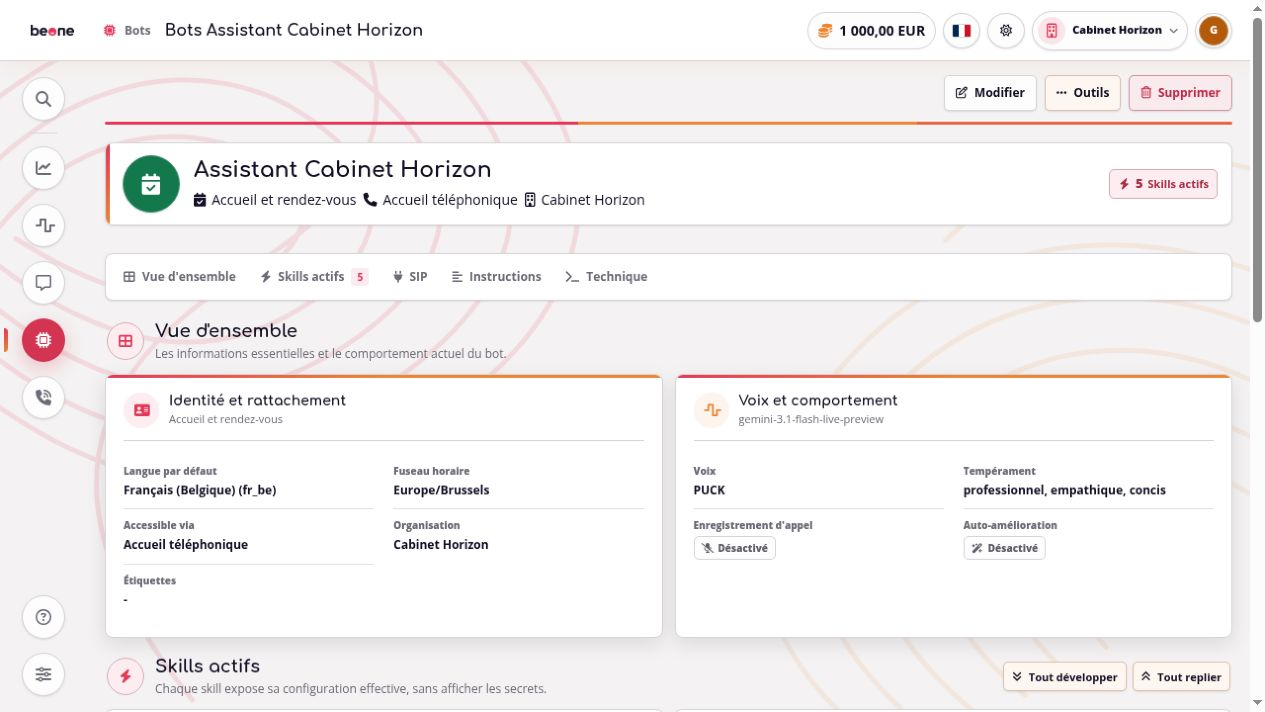The image size is (1265, 712).
Task: Click the Enregistrement d'appel Désactivé badge
Action: pyautogui.click(x=735, y=548)
